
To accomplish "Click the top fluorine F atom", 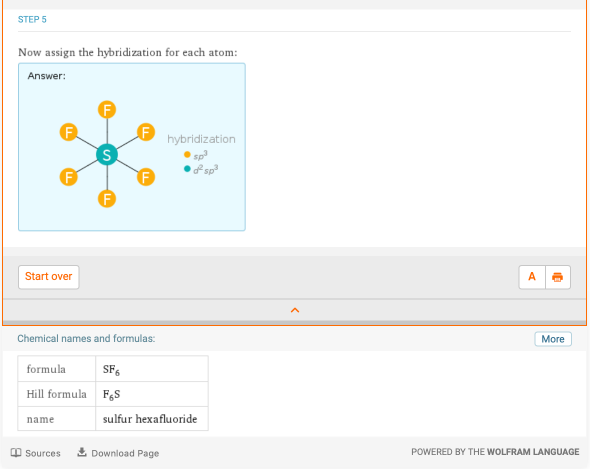I will tap(107, 110).
